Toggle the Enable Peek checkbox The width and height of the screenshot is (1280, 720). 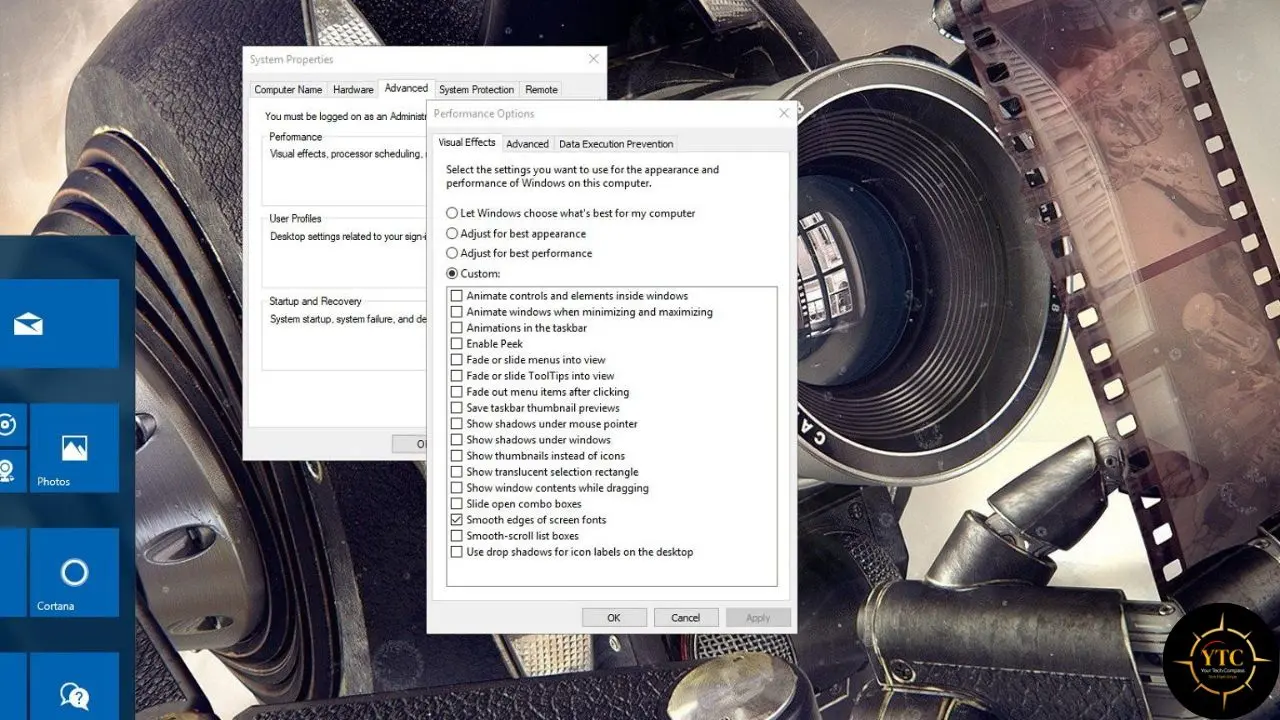(457, 344)
